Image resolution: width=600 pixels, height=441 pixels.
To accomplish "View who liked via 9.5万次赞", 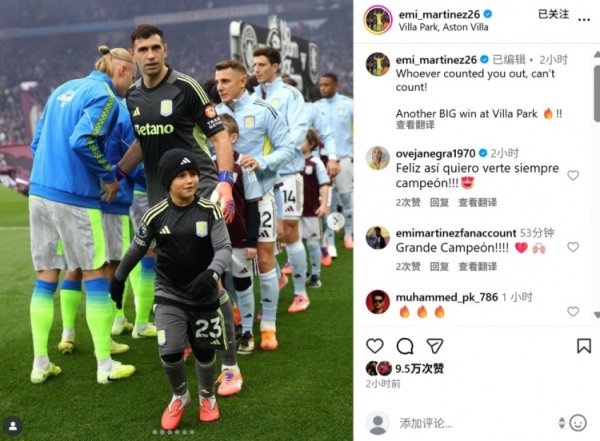I will click(x=419, y=368).
